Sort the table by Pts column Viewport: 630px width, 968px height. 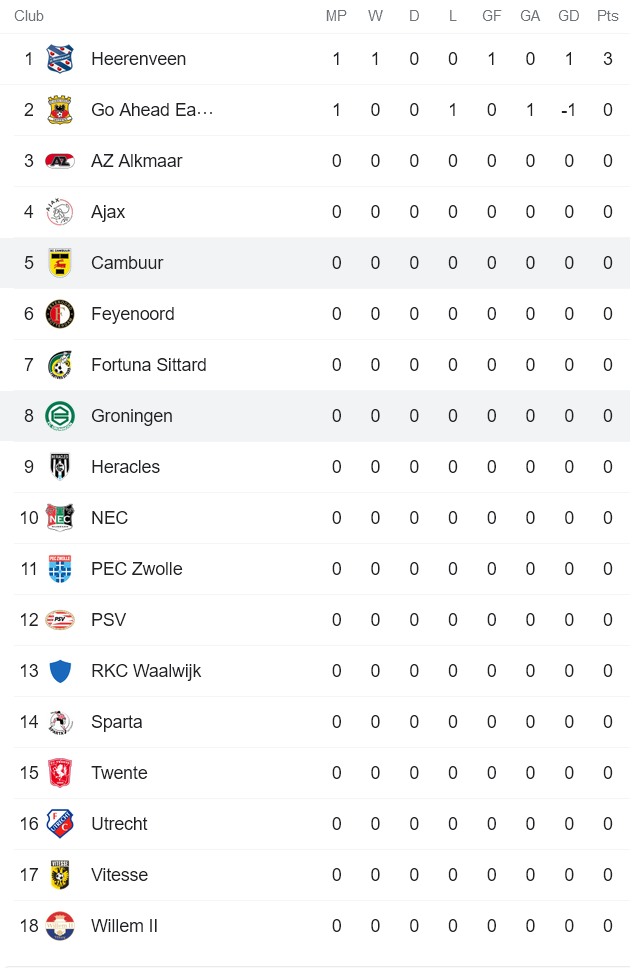coord(607,16)
